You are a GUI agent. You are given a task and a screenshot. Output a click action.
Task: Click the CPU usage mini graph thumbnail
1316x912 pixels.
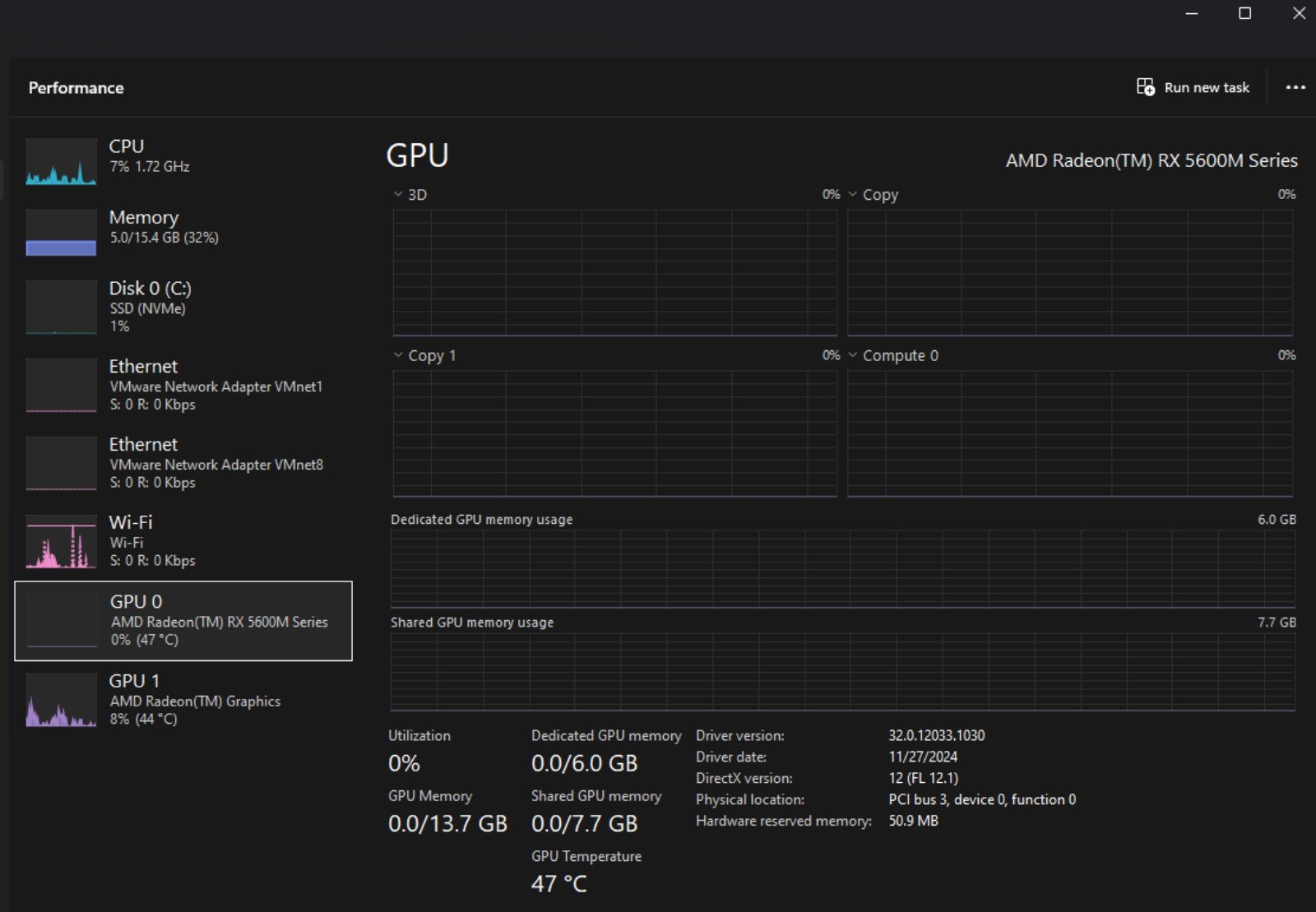point(61,161)
